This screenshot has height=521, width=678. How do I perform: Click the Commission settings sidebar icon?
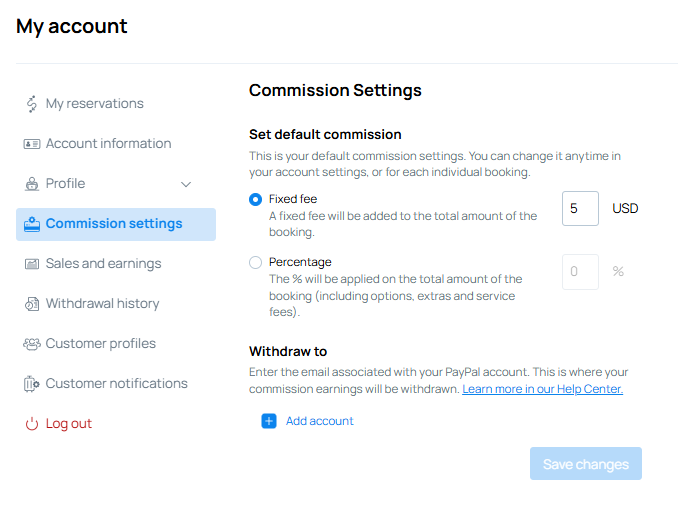pos(32,224)
